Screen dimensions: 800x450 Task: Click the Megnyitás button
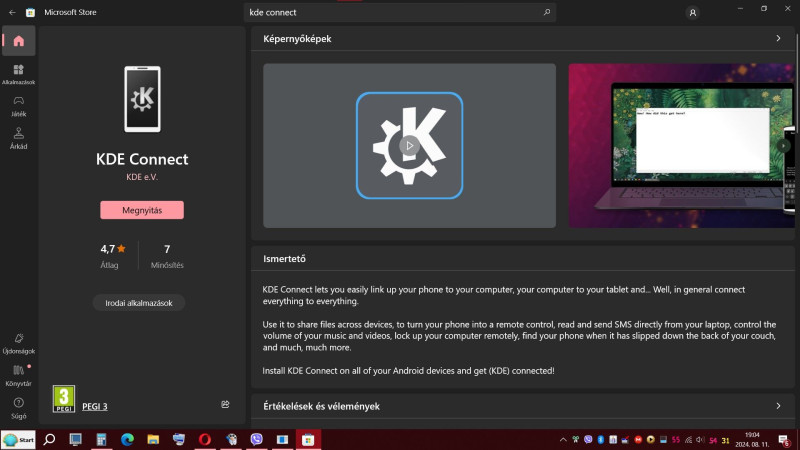tap(142, 210)
